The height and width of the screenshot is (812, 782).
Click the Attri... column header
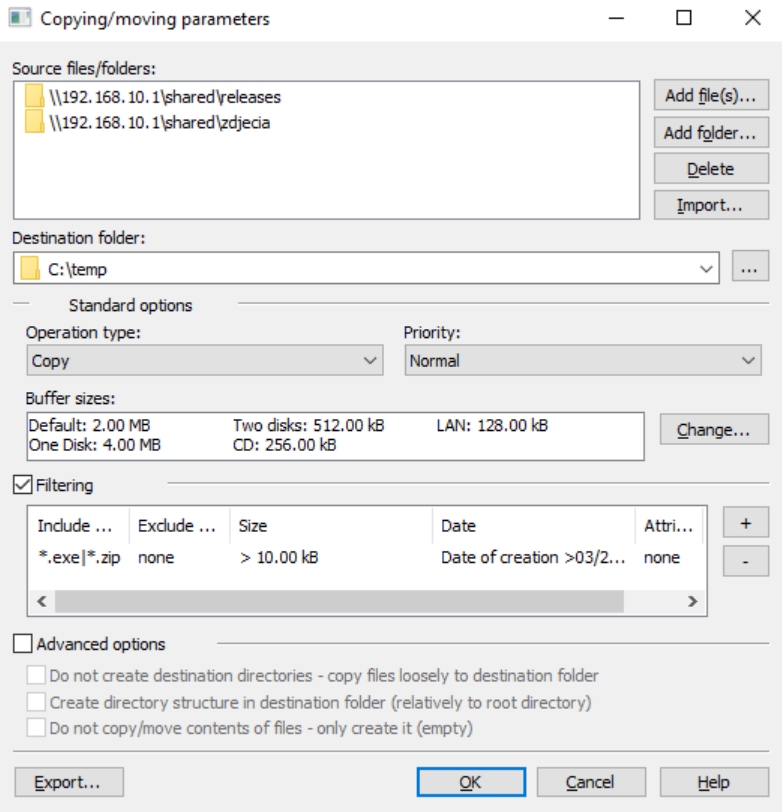click(669, 526)
